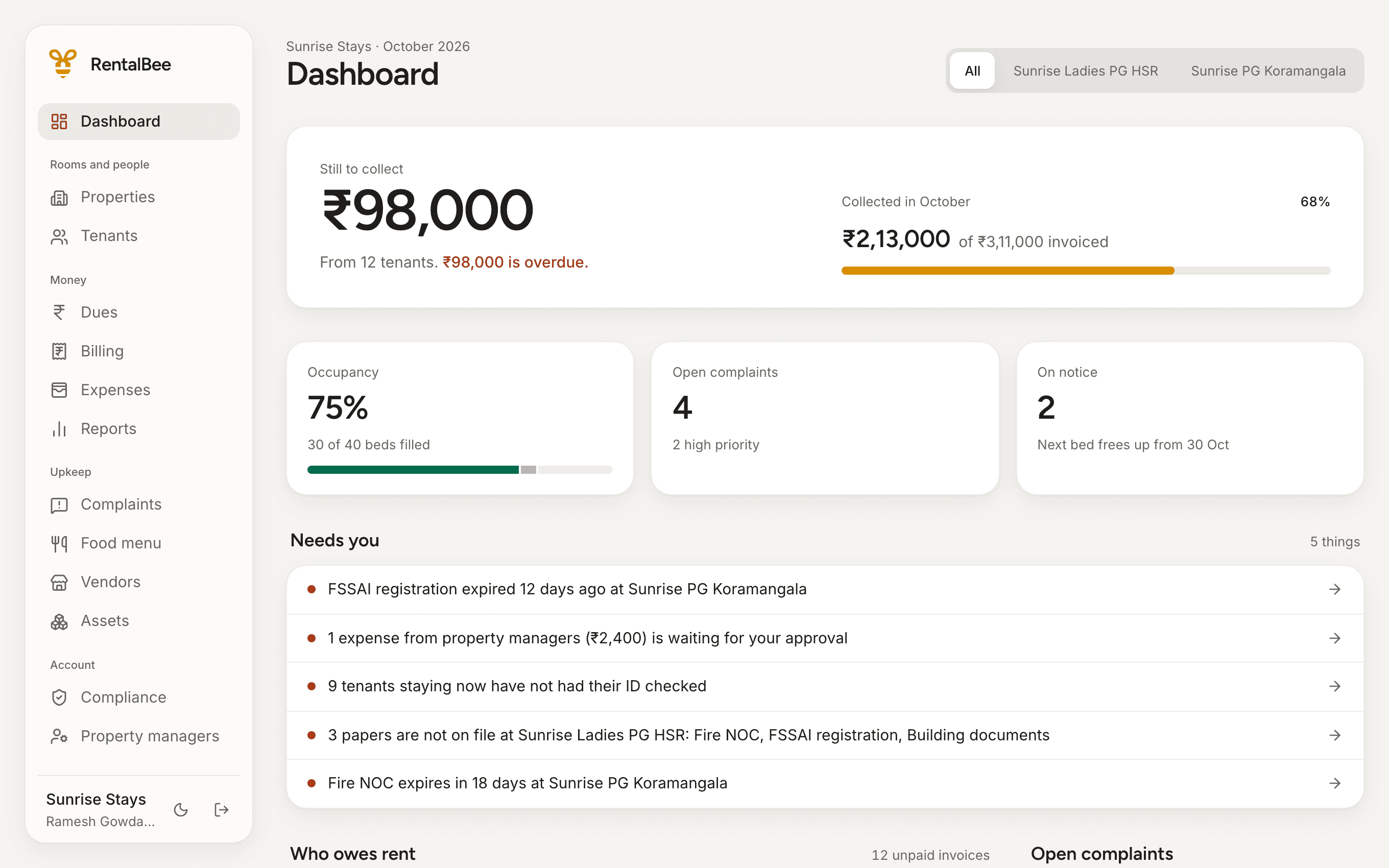
Task: Click the Ramesh Gowda user name
Action: 101,822
